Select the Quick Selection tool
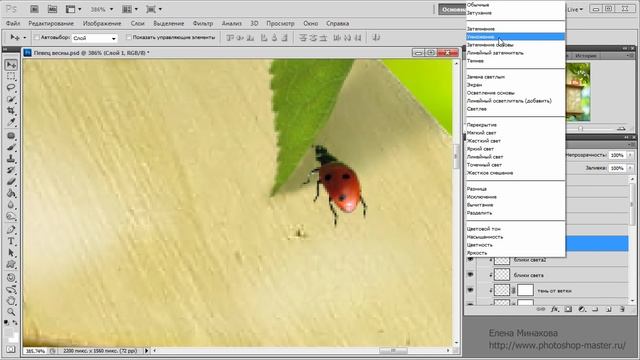The height and width of the screenshot is (360, 640). [x=11, y=99]
